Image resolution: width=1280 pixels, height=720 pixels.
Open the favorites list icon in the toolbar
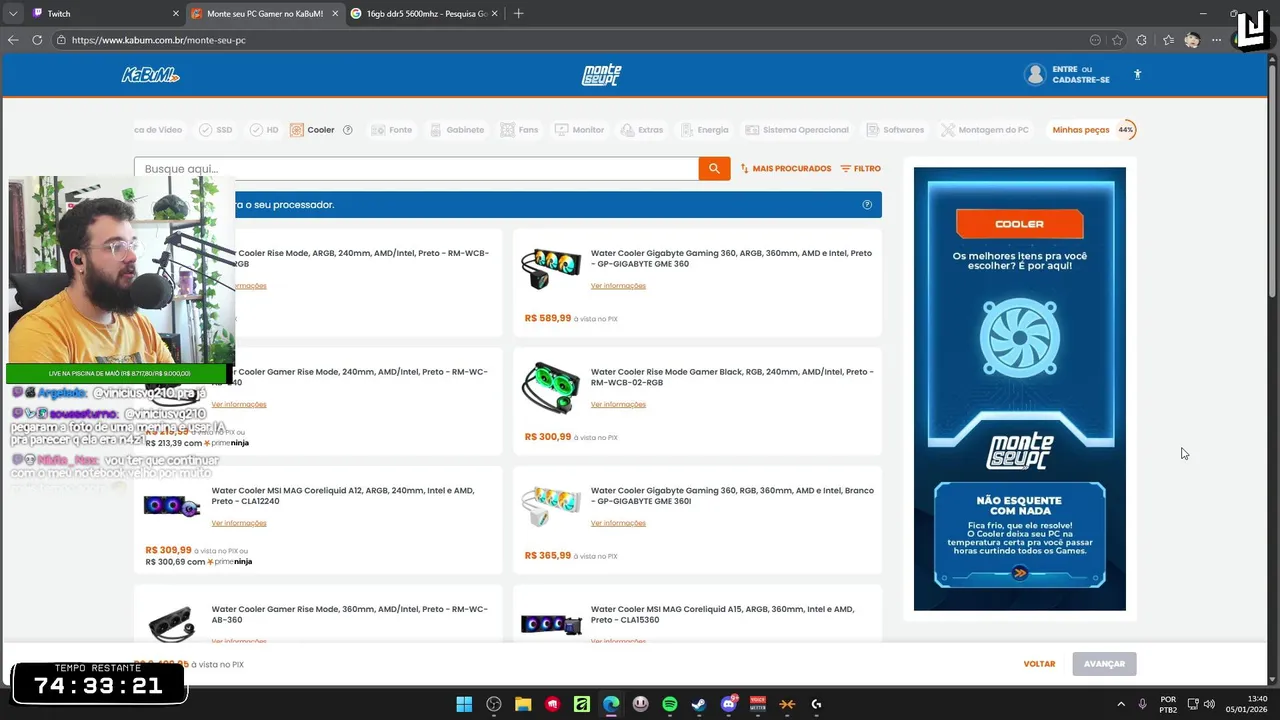pyautogui.click(x=1168, y=40)
